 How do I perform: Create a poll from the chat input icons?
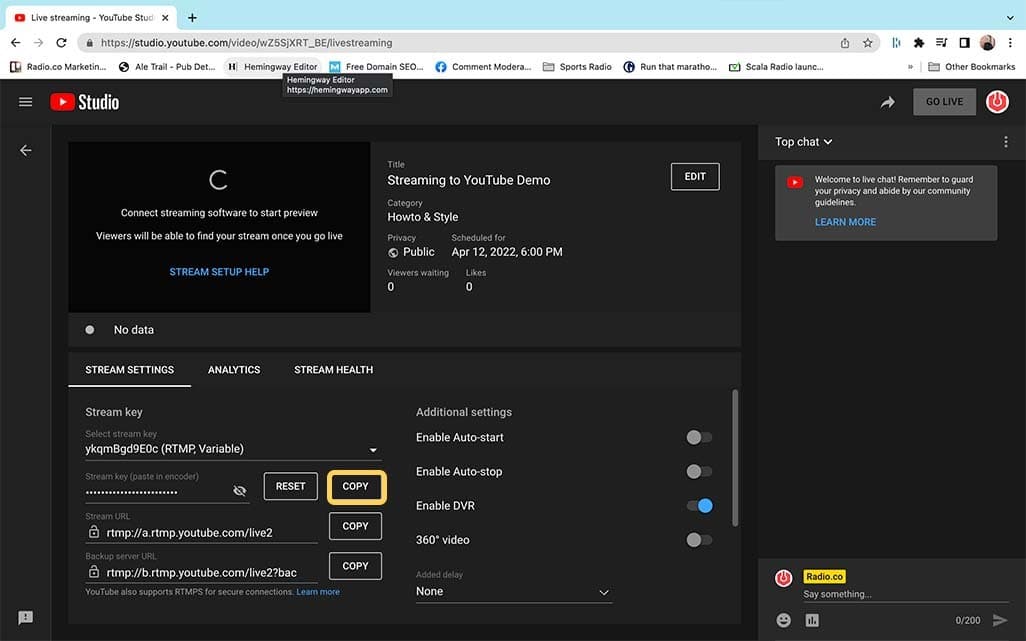pyautogui.click(x=812, y=620)
